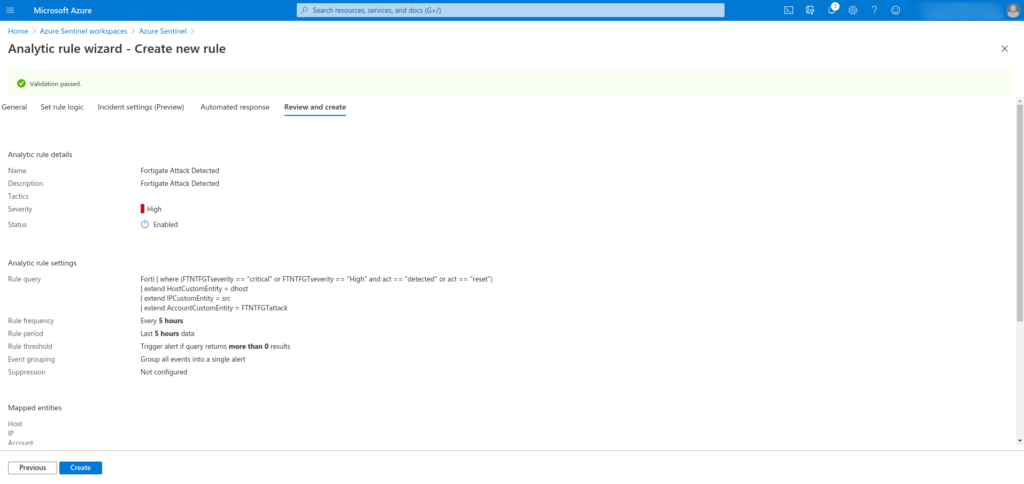Click the first line of the rule query
1024x484 pixels.
316,279
